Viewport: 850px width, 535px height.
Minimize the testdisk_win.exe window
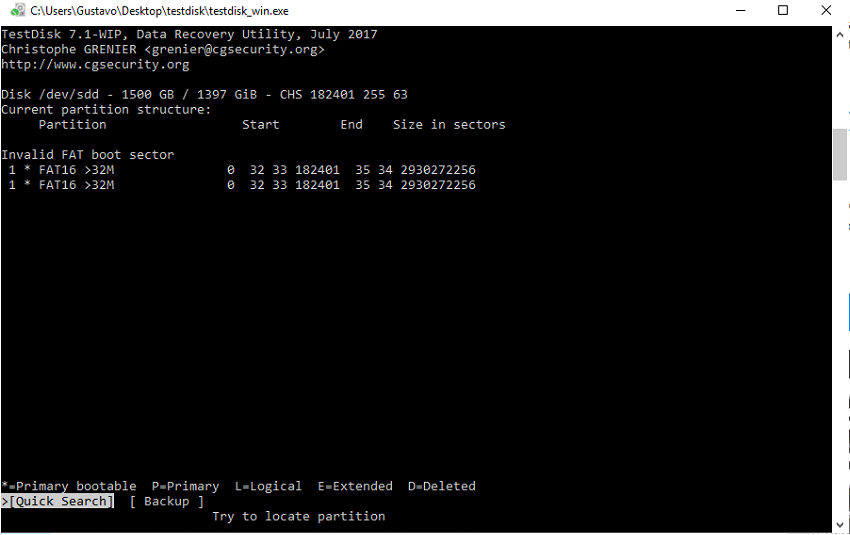click(740, 10)
